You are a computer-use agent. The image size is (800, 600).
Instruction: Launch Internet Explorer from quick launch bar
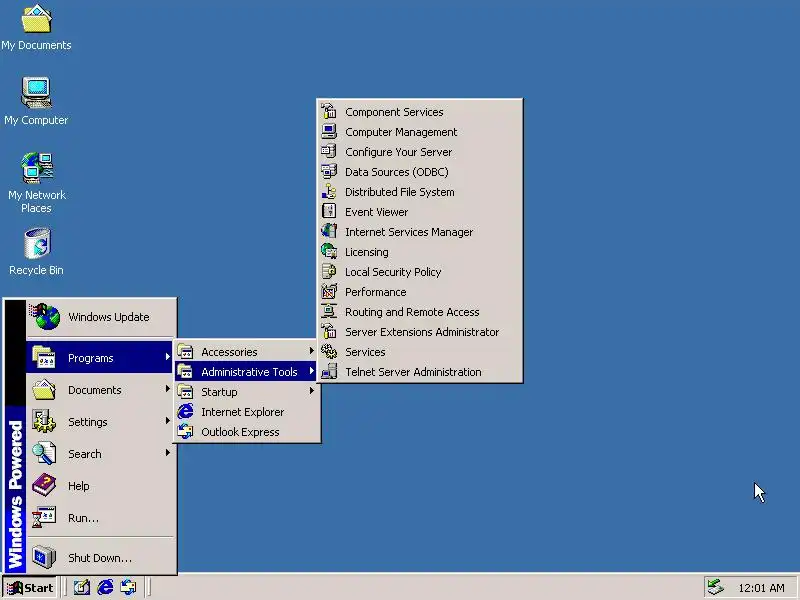(x=105, y=587)
